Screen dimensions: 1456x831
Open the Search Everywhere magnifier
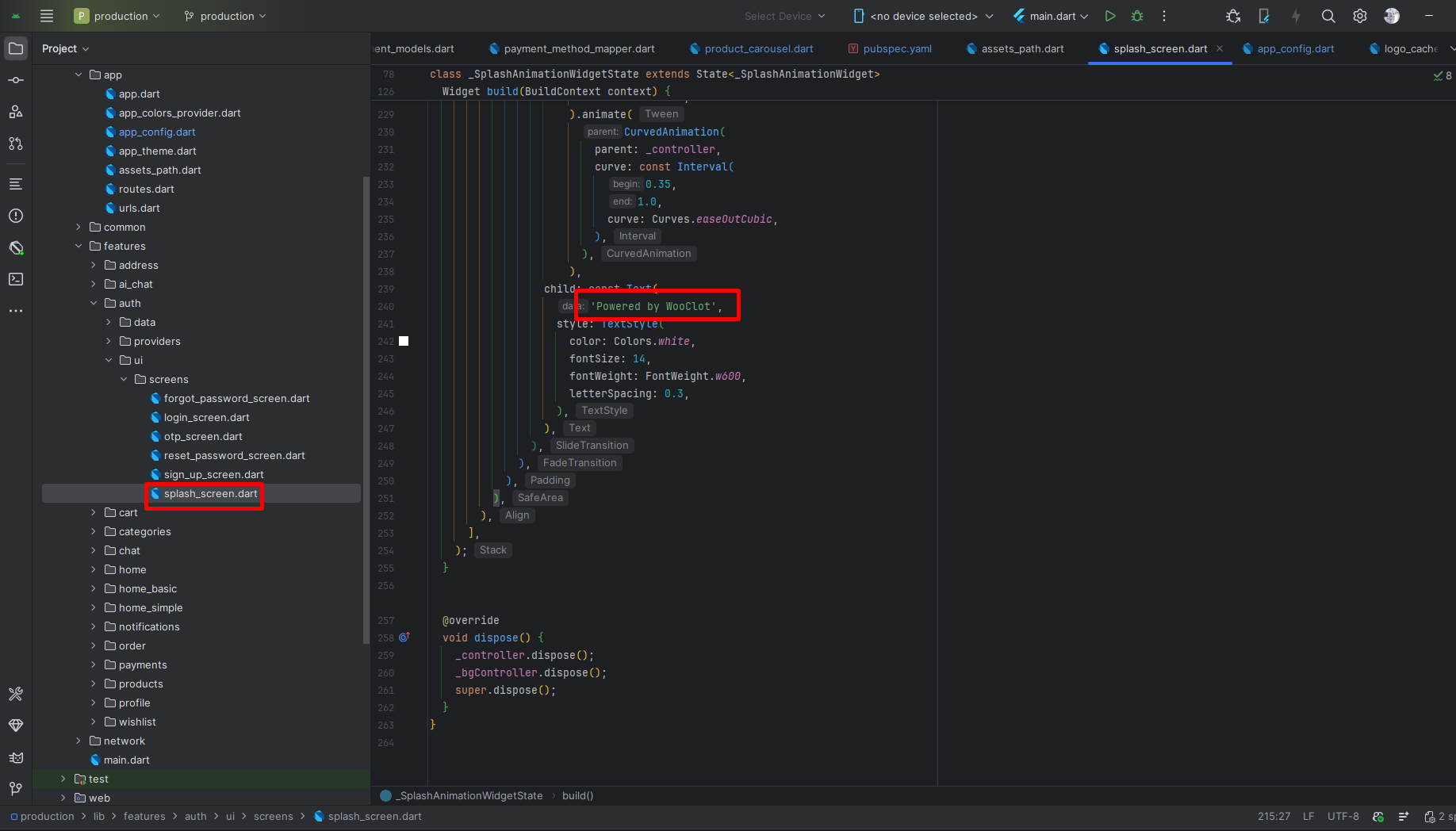point(1328,16)
